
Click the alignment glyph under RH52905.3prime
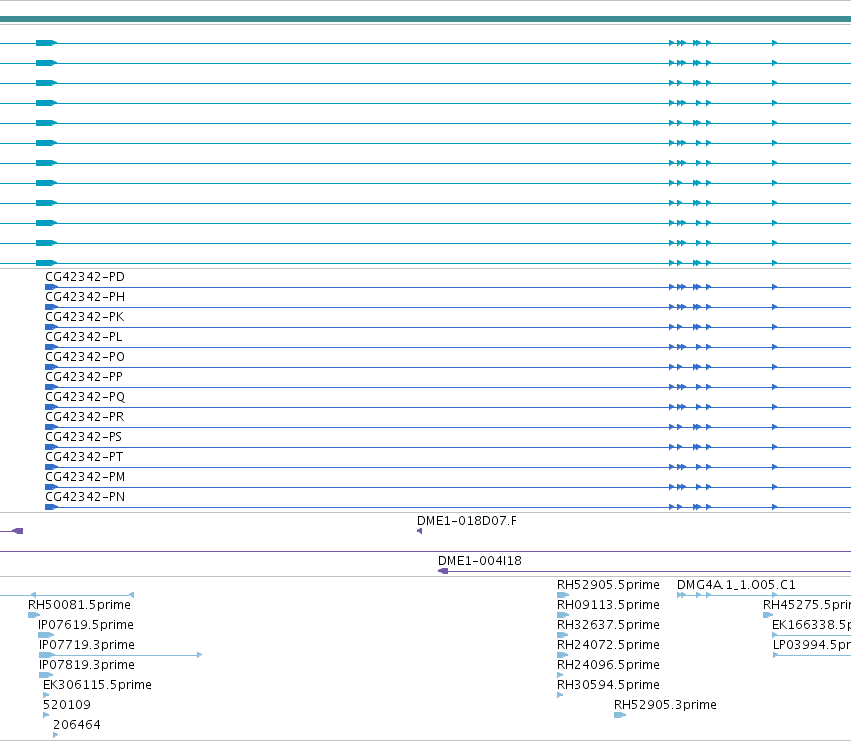tap(620, 715)
